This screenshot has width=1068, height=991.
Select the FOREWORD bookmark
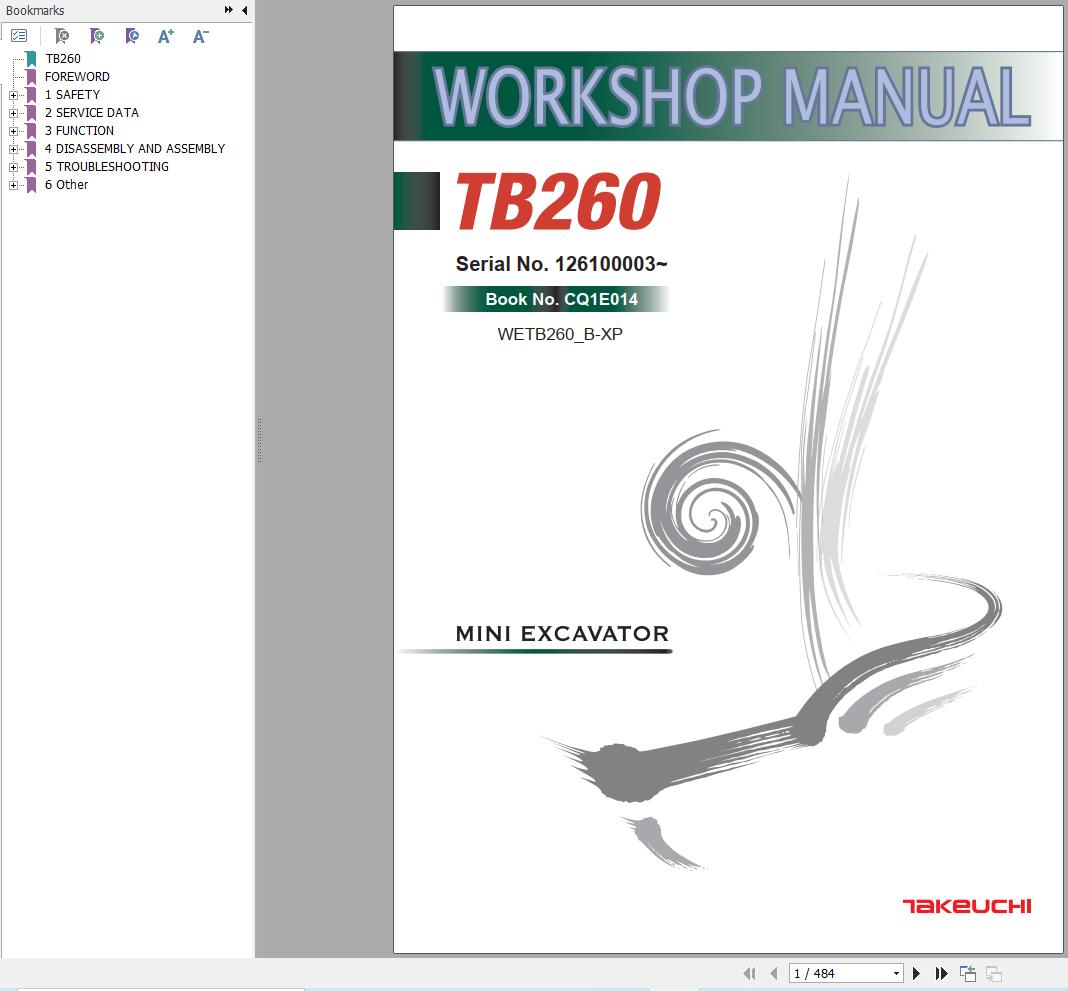point(77,76)
